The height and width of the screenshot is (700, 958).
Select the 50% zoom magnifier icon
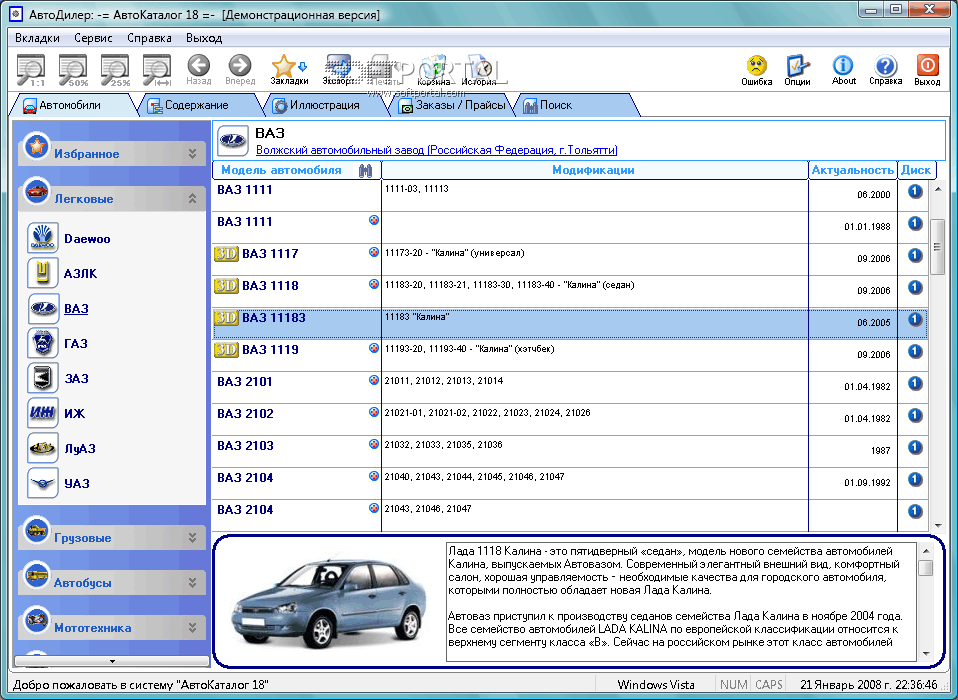pyautogui.click(x=73, y=68)
